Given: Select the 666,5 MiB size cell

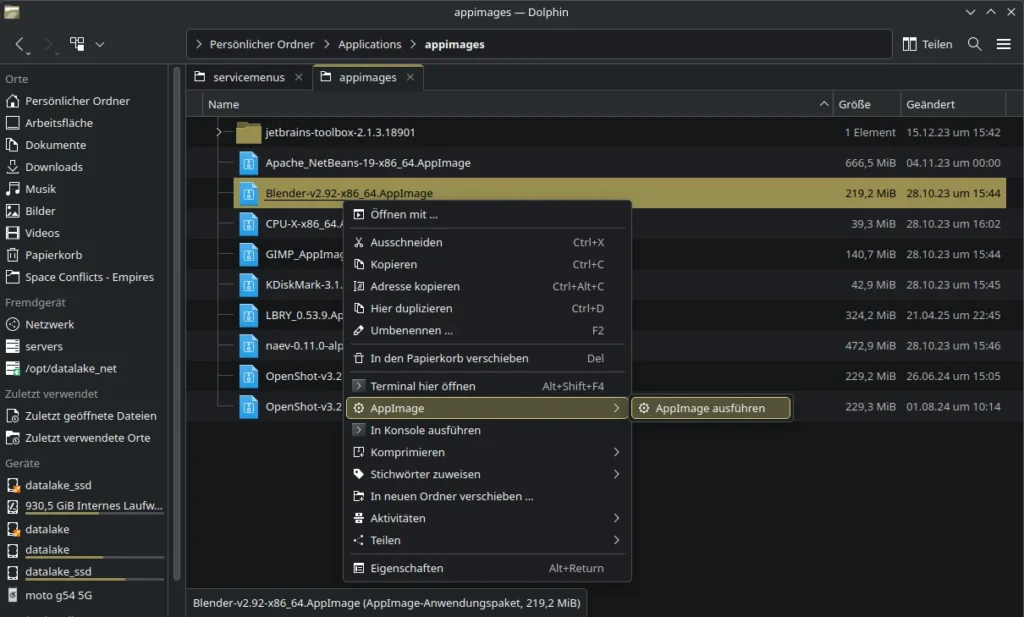Looking at the screenshot, I should tap(870, 163).
